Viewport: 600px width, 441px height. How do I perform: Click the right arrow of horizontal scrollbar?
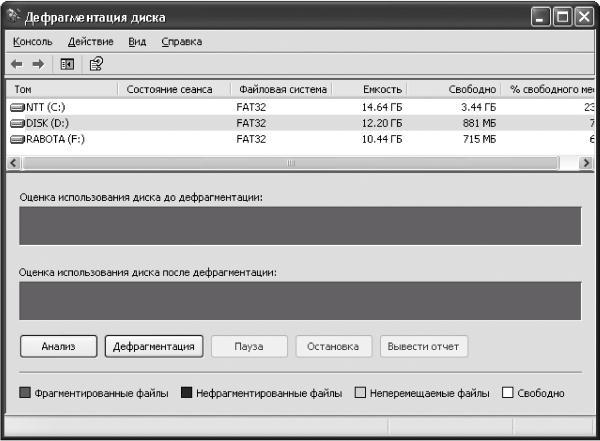click(586, 163)
